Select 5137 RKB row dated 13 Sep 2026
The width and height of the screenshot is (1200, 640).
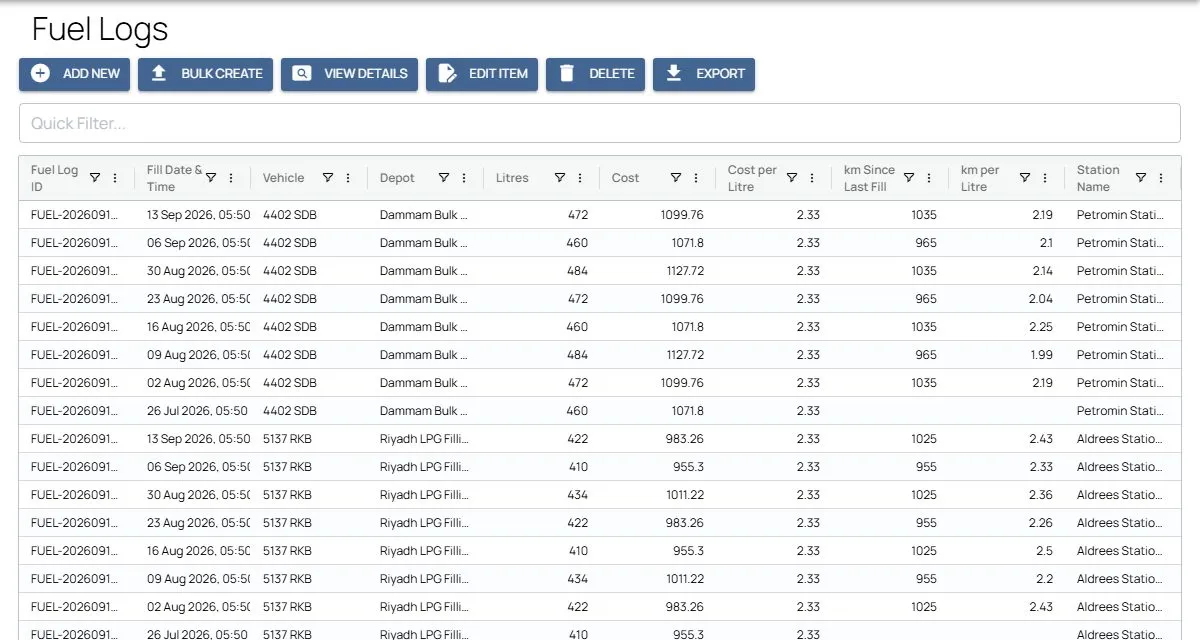[600, 439]
